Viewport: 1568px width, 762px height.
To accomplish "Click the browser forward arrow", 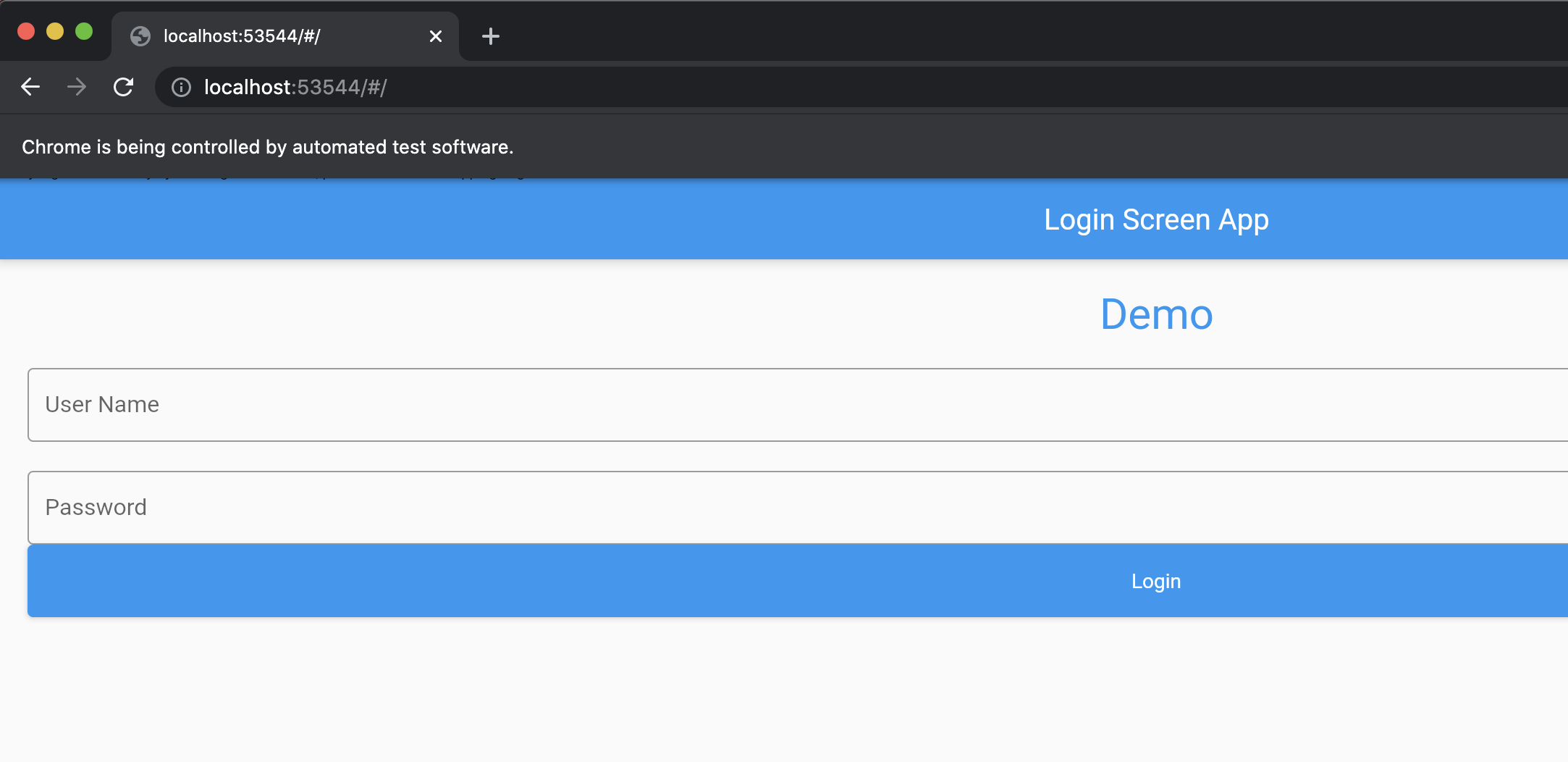I will pyautogui.click(x=77, y=87).
